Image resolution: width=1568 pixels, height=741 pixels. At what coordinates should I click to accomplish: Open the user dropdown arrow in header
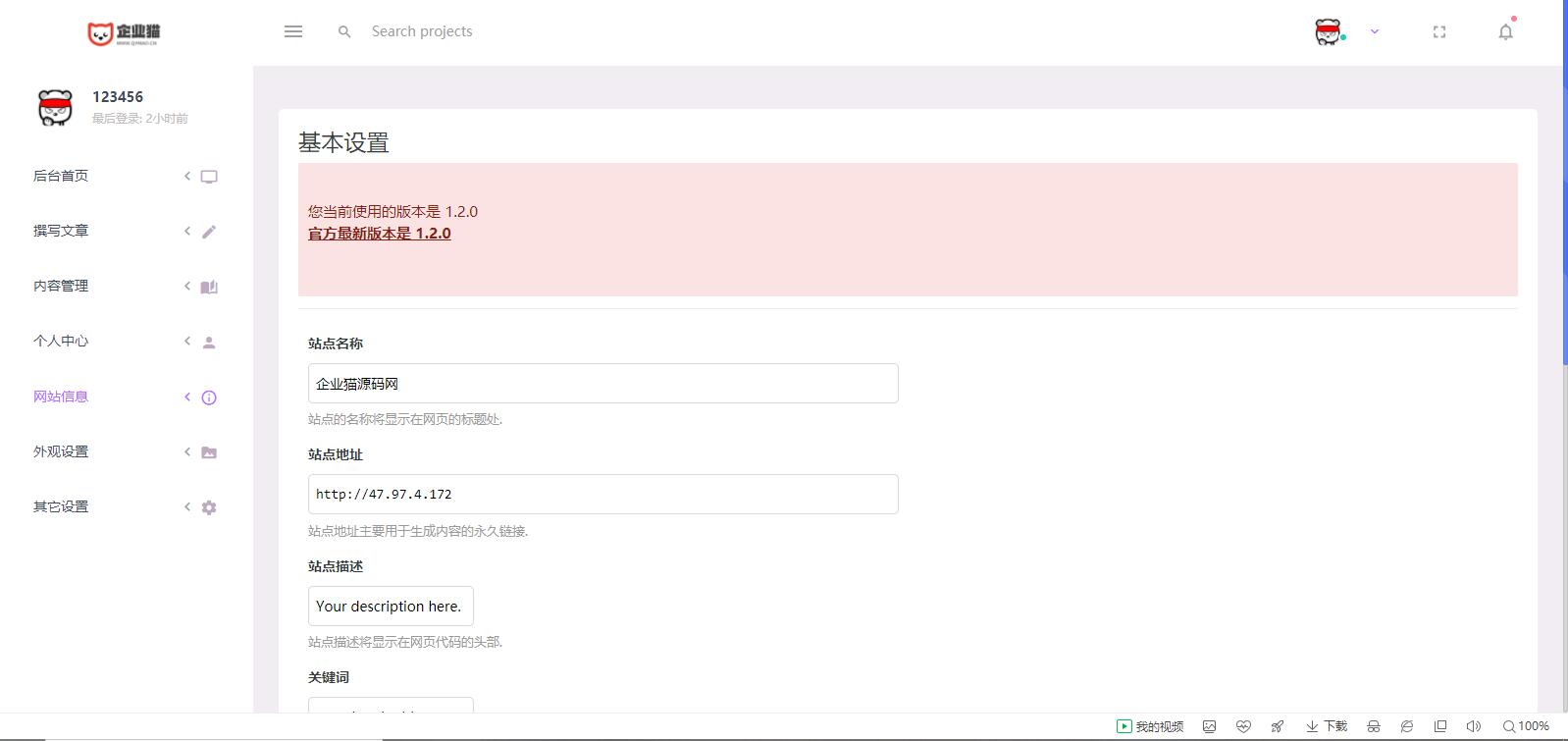(1375, 31)
